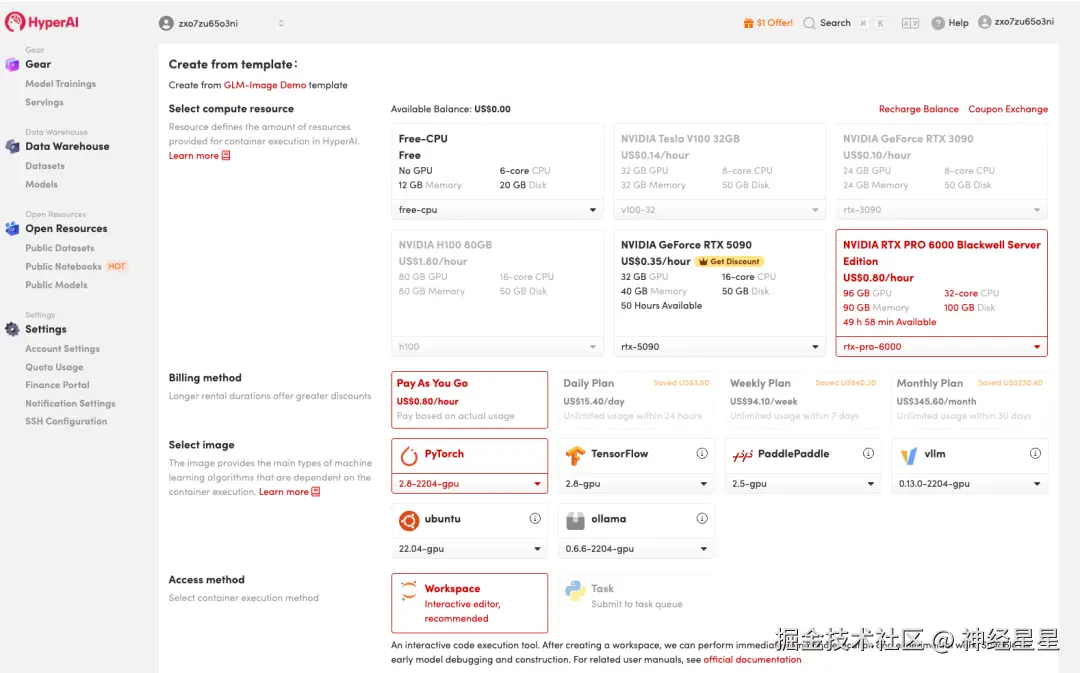Open the rtx-5090 dropdown
This screenshot has width=1080, height=673.
click(719, 346)
